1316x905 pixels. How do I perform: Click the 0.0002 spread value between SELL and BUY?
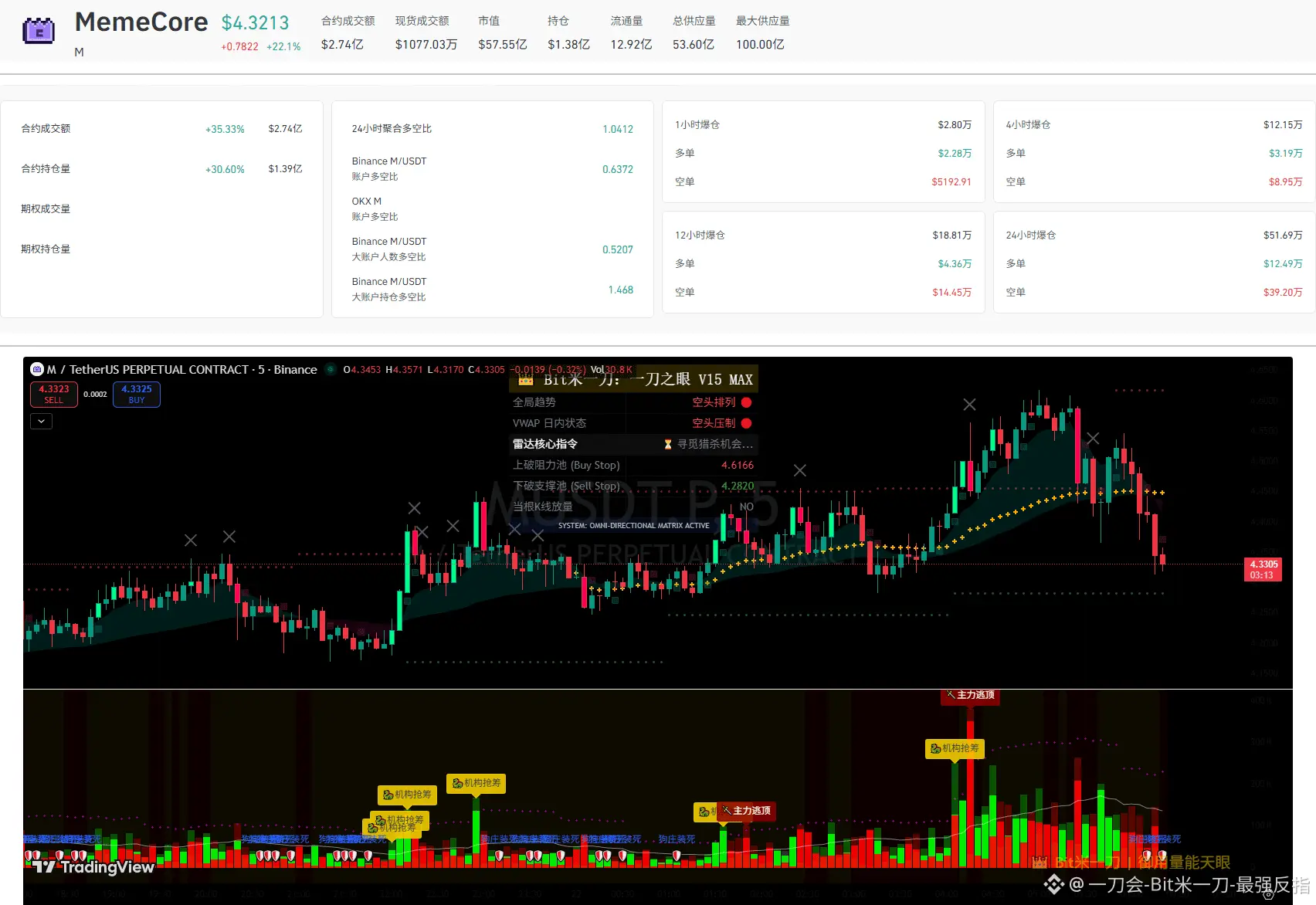(x=95, y=395)
